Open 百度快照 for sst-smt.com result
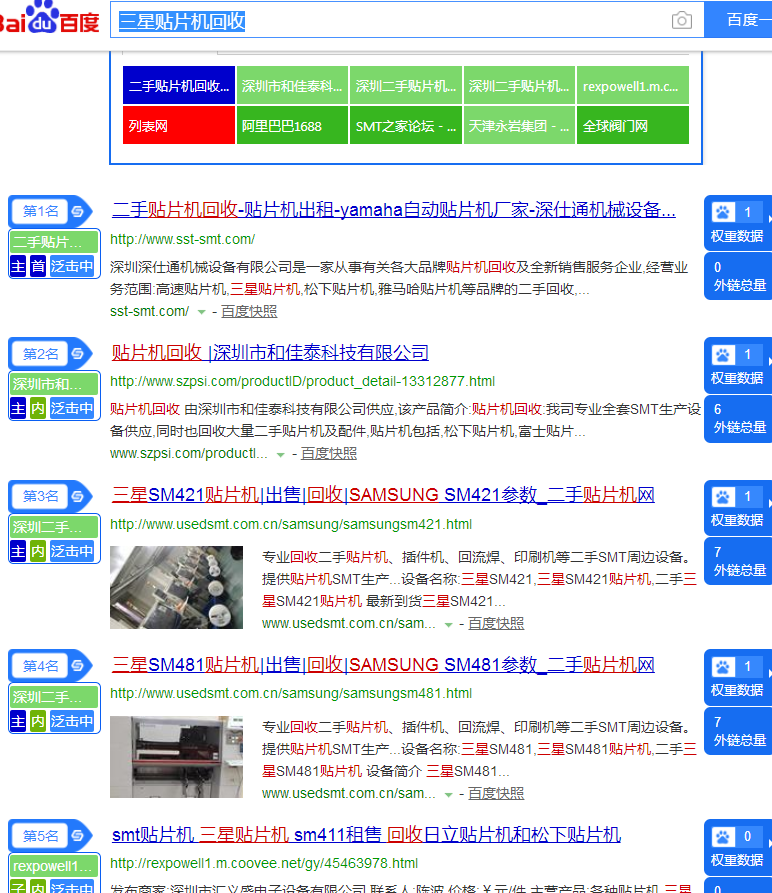 click(x=249, y=312)
